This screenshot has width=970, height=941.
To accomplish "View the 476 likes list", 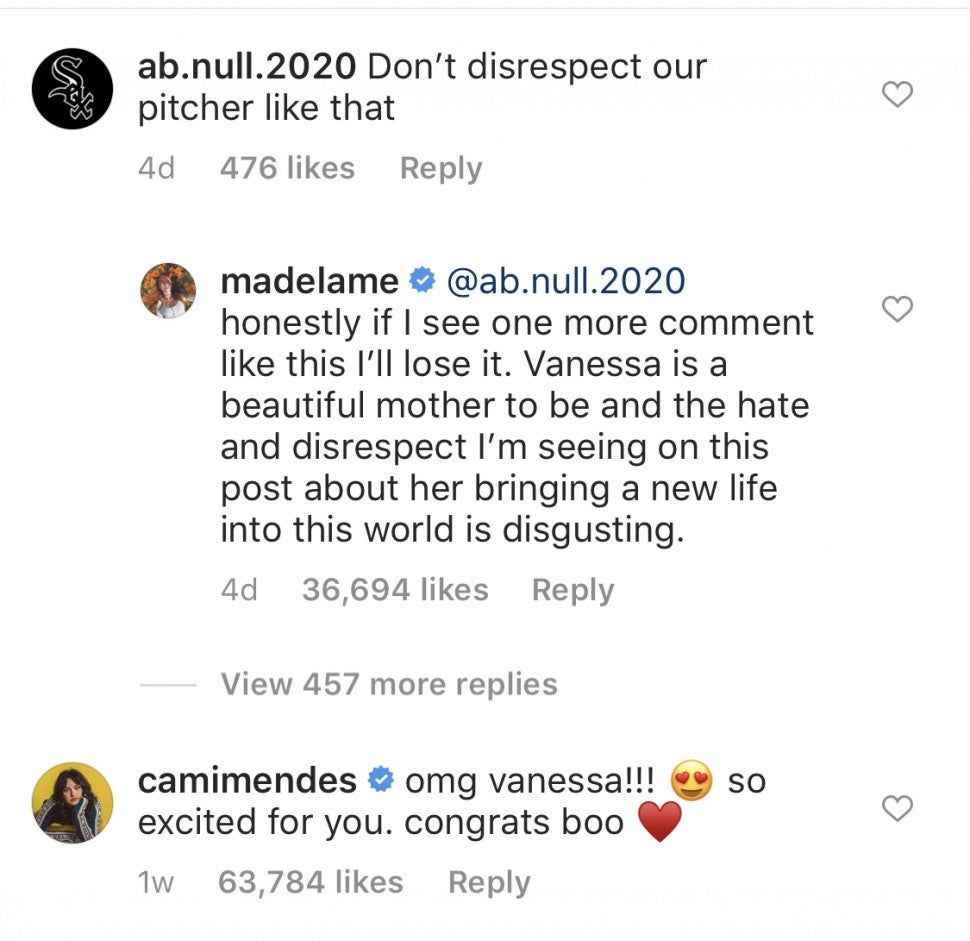I will (x=287, y=168).
